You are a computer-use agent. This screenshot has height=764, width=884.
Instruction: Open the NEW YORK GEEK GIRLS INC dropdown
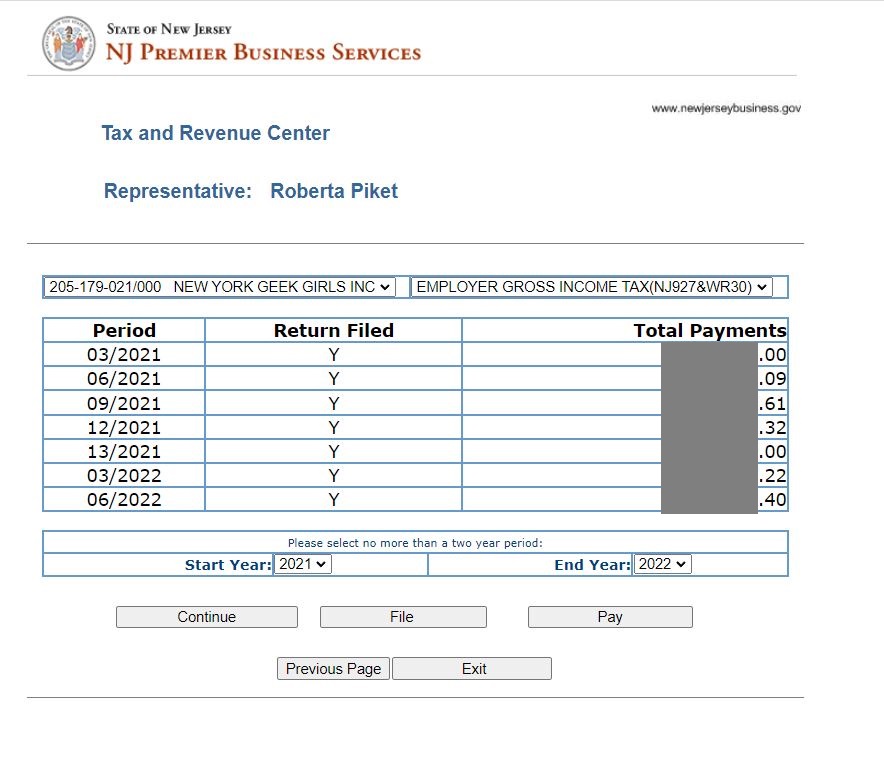tap(219, 287)
